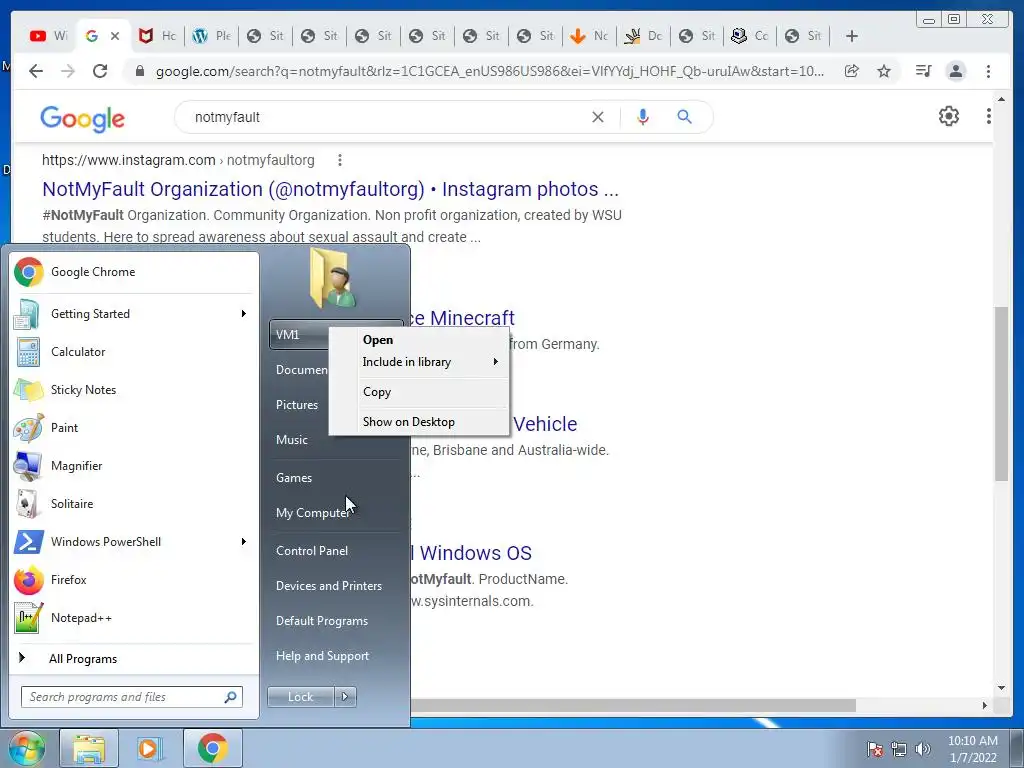The width and height of the screenshot is (1024, 768).
Task: Launch Paint from Start menu
Action: click(x=134, y=428)
